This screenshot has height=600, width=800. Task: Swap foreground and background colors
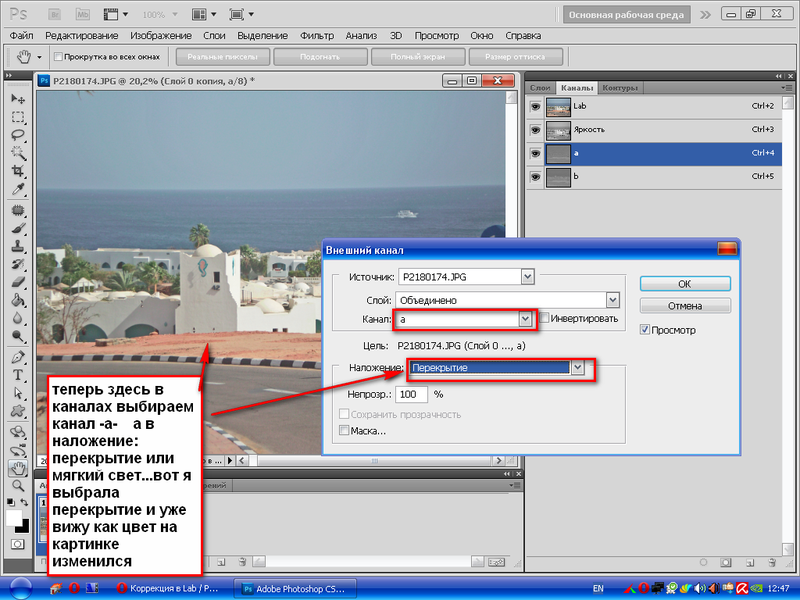pos(24,502)
